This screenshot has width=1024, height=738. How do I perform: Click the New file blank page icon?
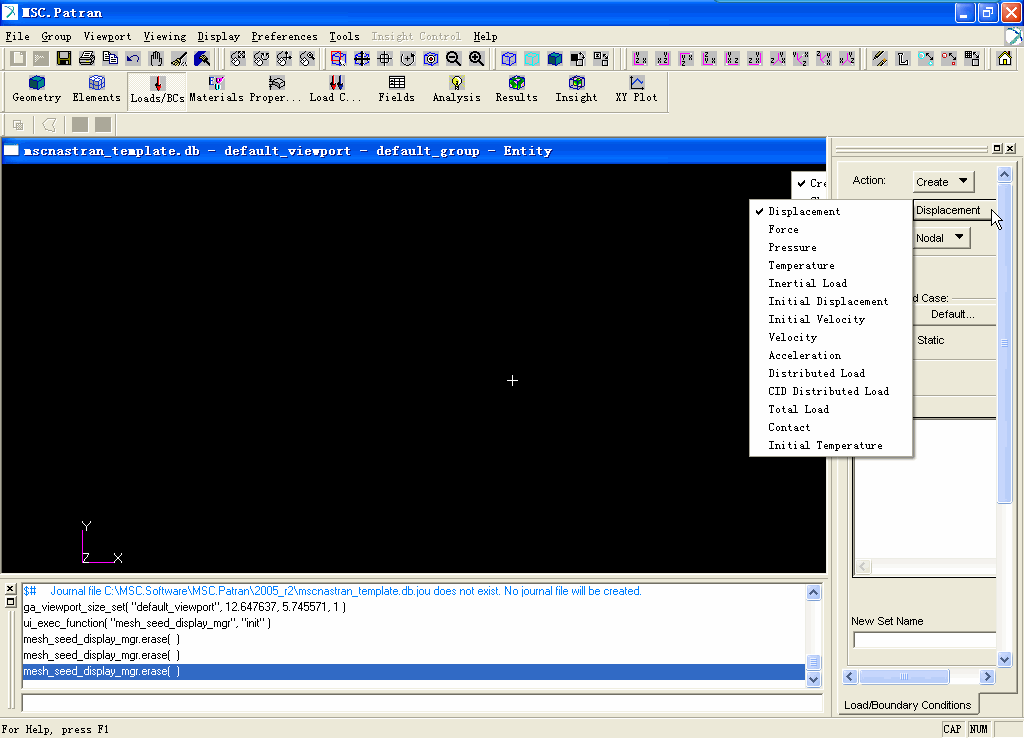pyautogui.click(x=18, y=59)
